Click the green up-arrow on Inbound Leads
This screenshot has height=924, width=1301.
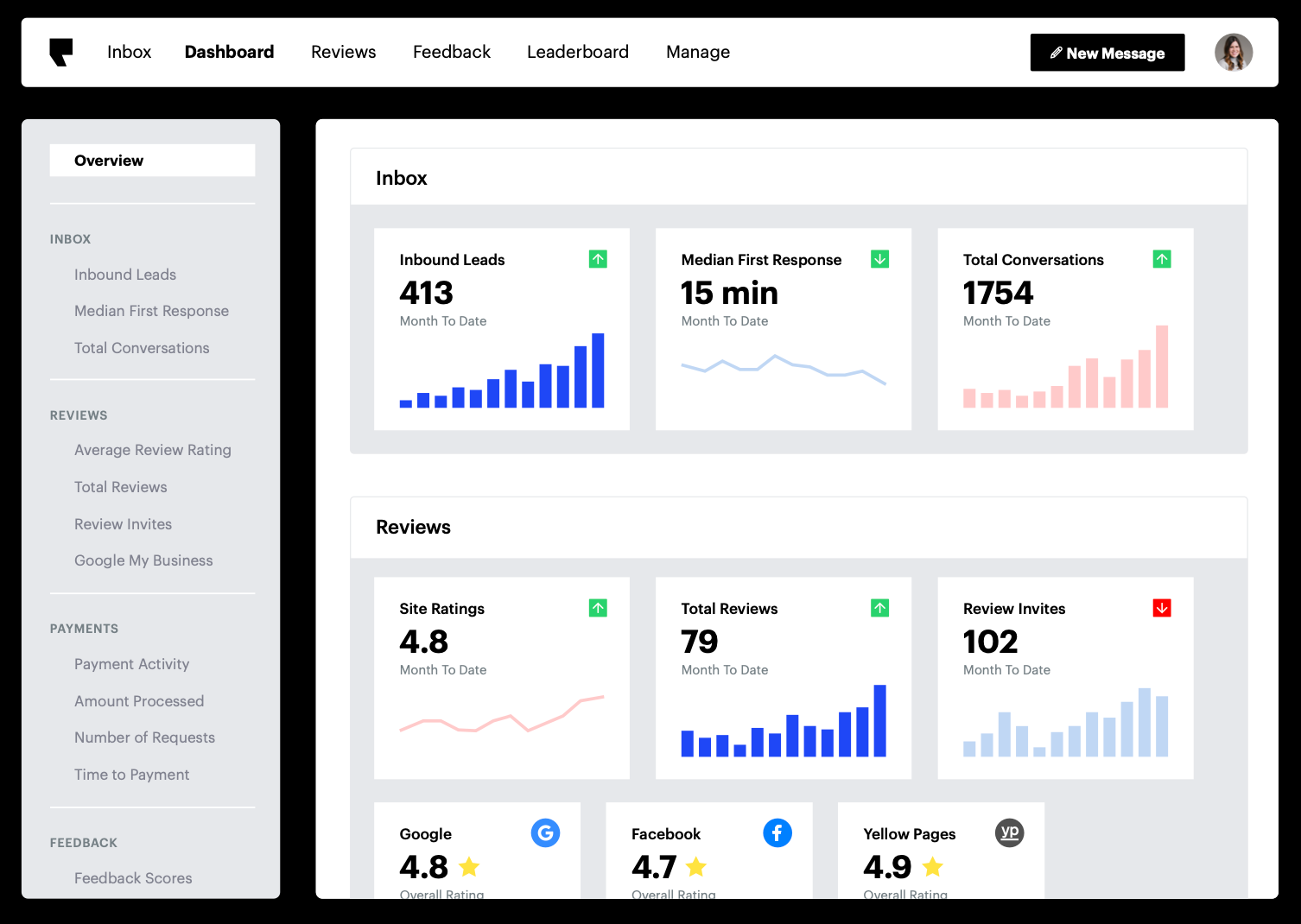pos(597,258)
